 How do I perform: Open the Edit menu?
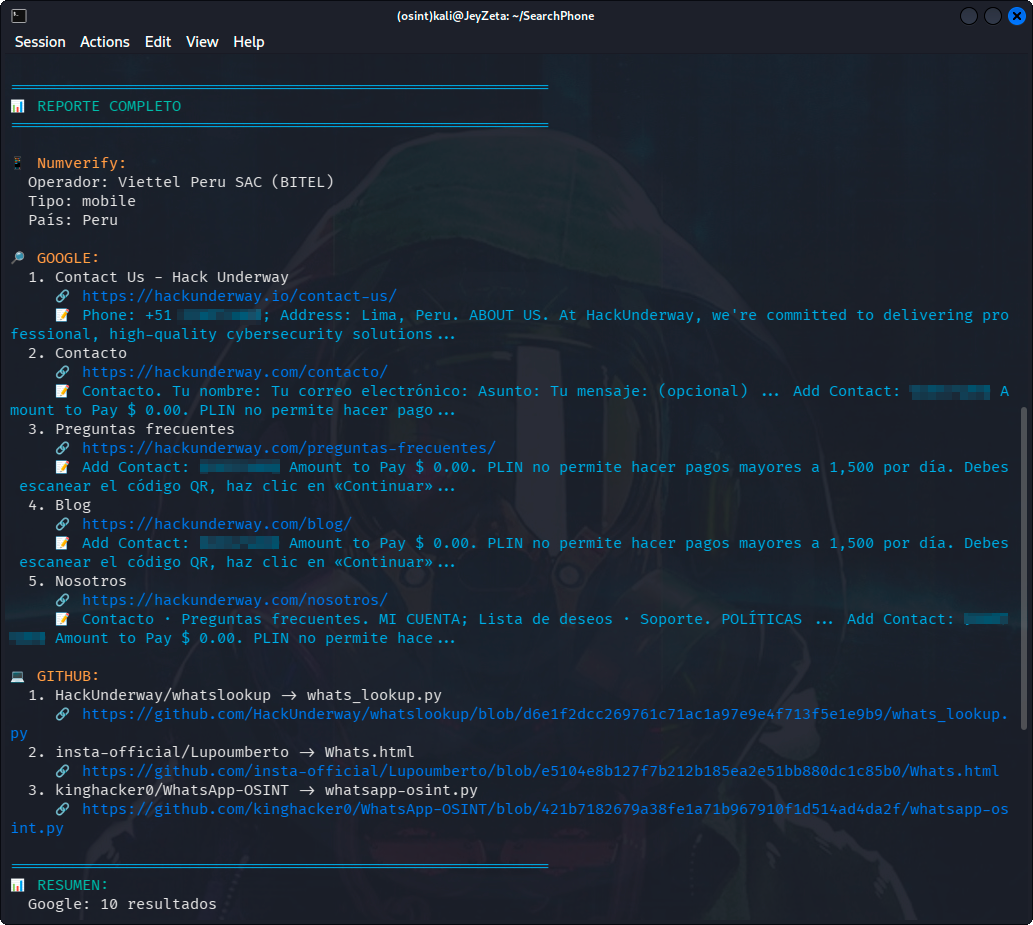click(x=158, y=42)
